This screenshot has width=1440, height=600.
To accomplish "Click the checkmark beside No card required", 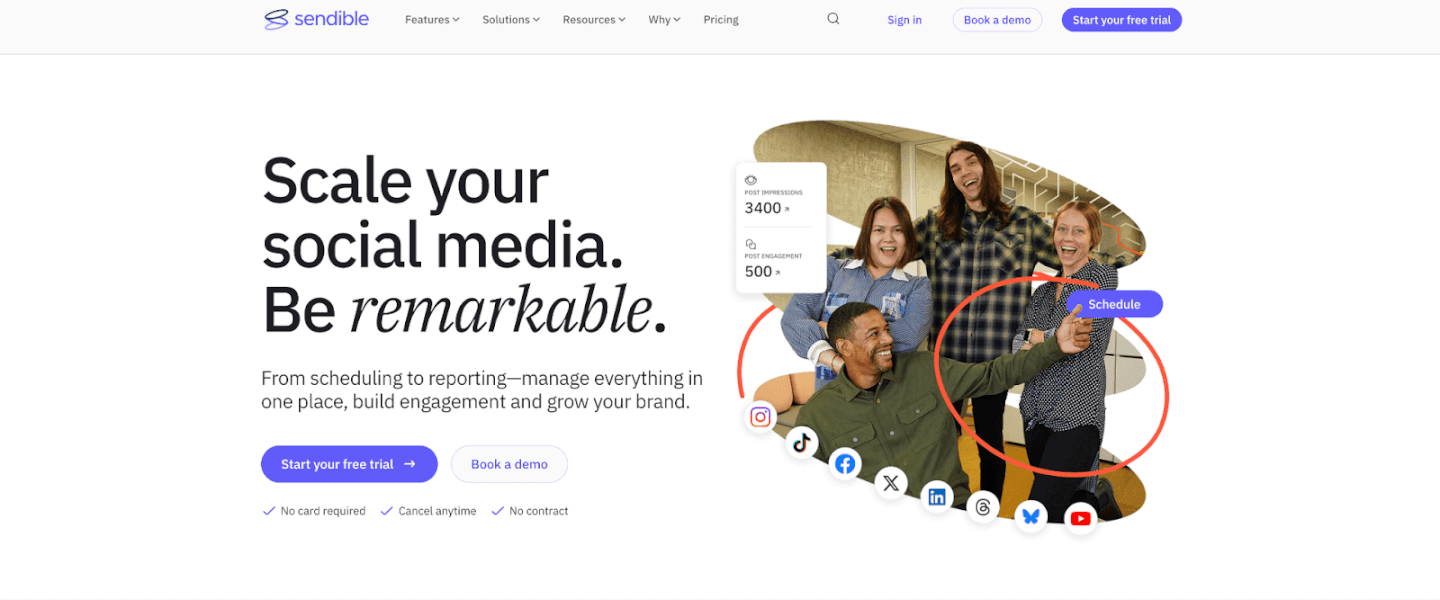I will coord(268,511).
